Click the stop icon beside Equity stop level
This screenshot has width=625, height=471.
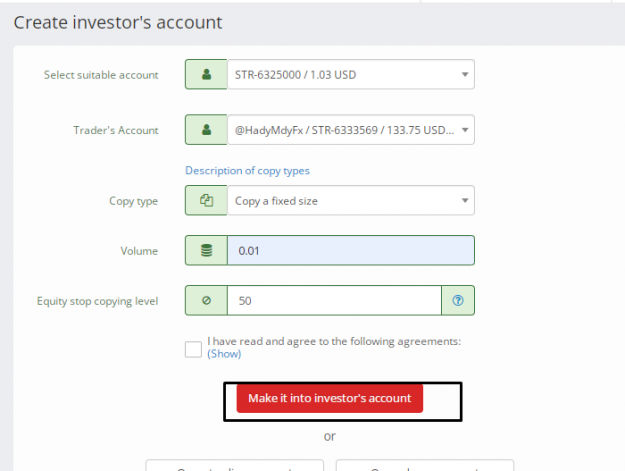[206, 300]
